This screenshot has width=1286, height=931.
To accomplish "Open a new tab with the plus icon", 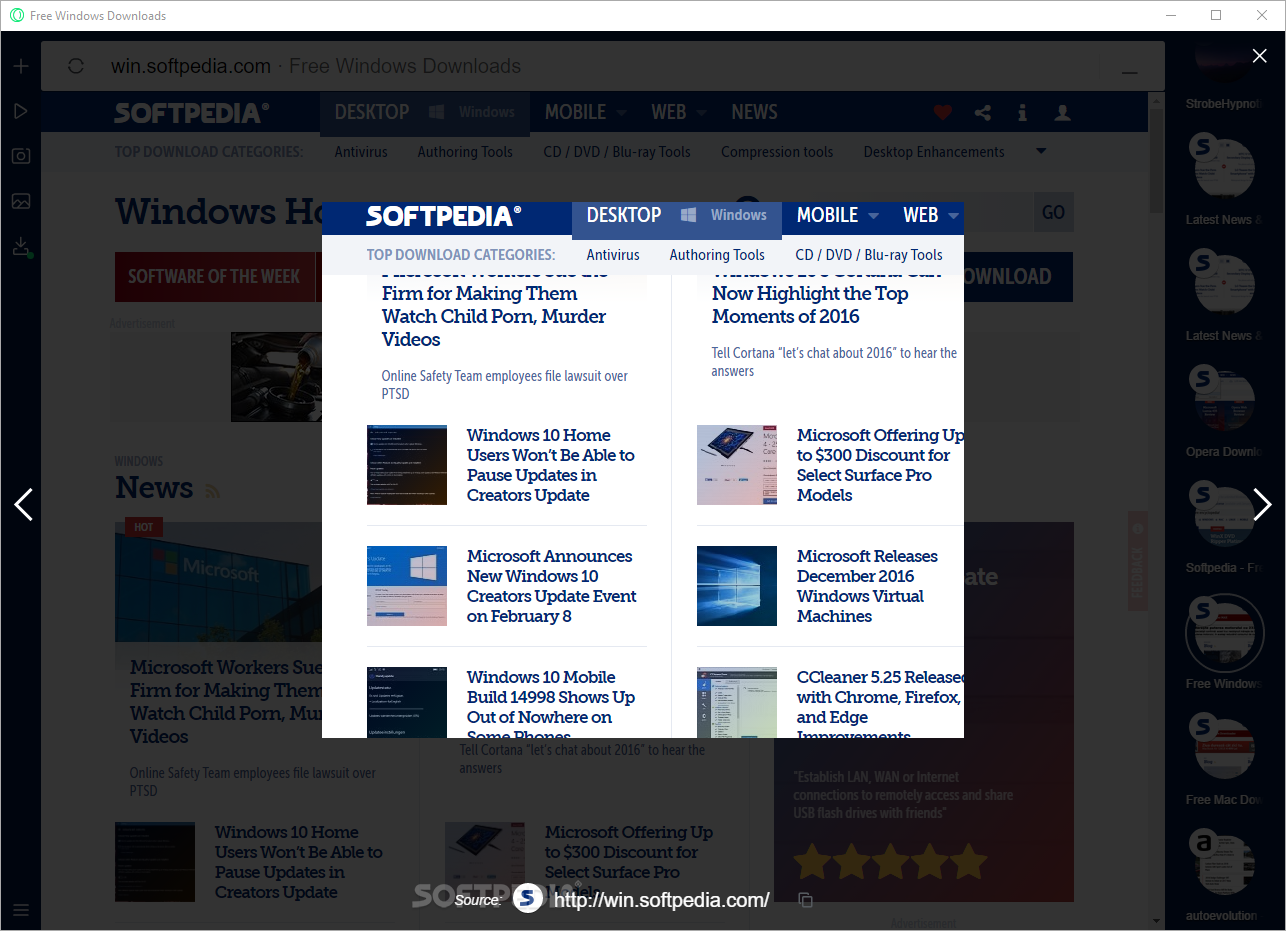I will [x=21, y=66].
